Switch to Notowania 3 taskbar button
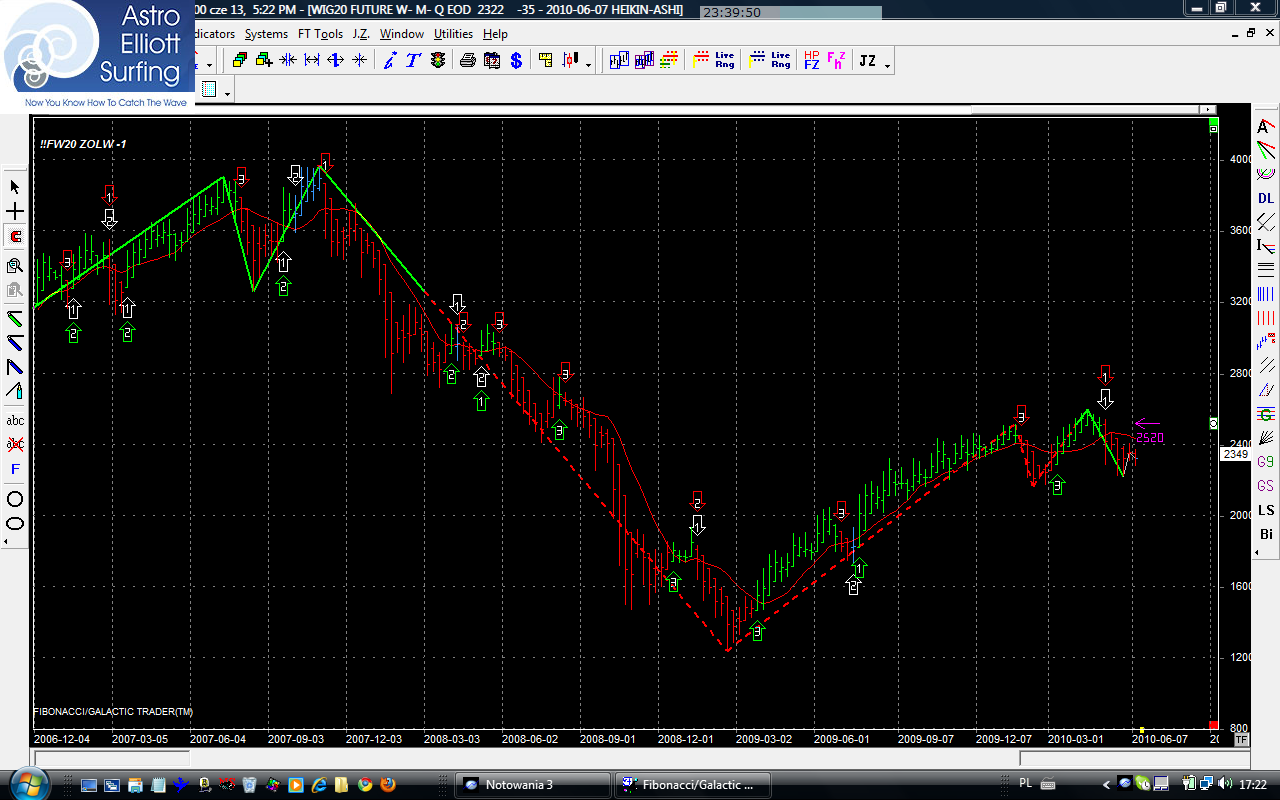 click(531, 785)
